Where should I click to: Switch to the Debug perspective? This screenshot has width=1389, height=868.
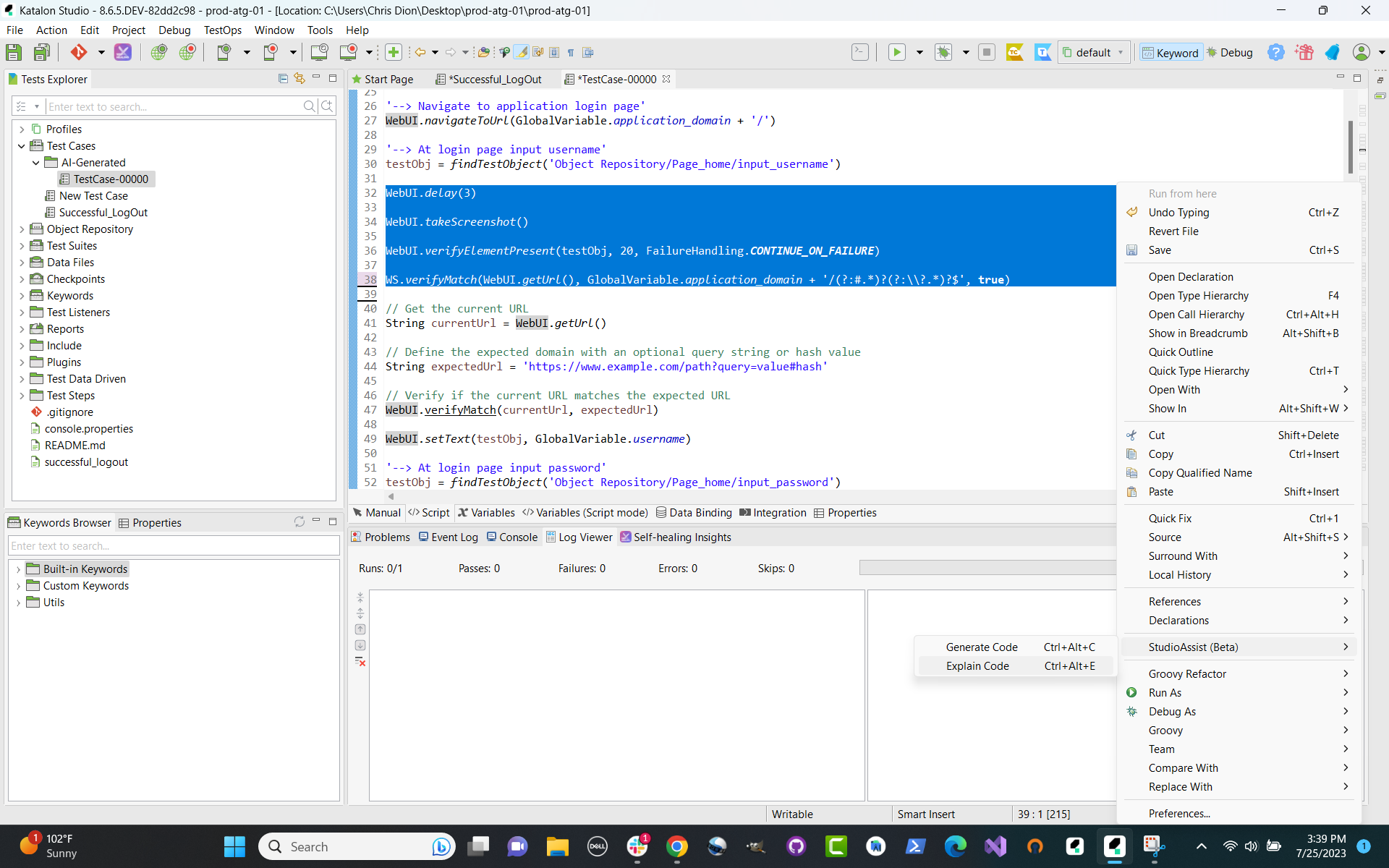click(1229, 52)
